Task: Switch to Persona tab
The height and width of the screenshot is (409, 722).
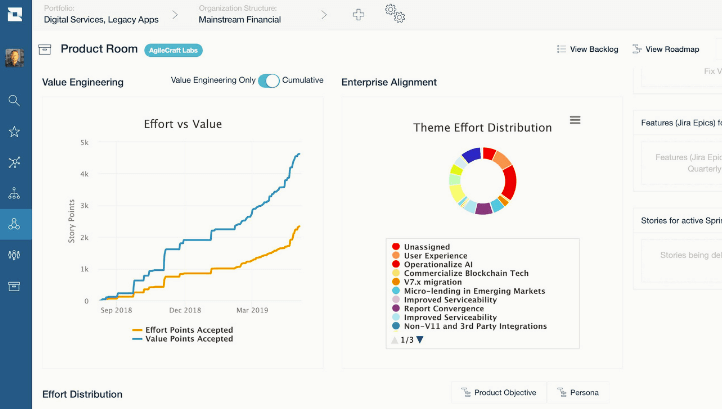Action: pyautogui.click(x=579, y=393)
